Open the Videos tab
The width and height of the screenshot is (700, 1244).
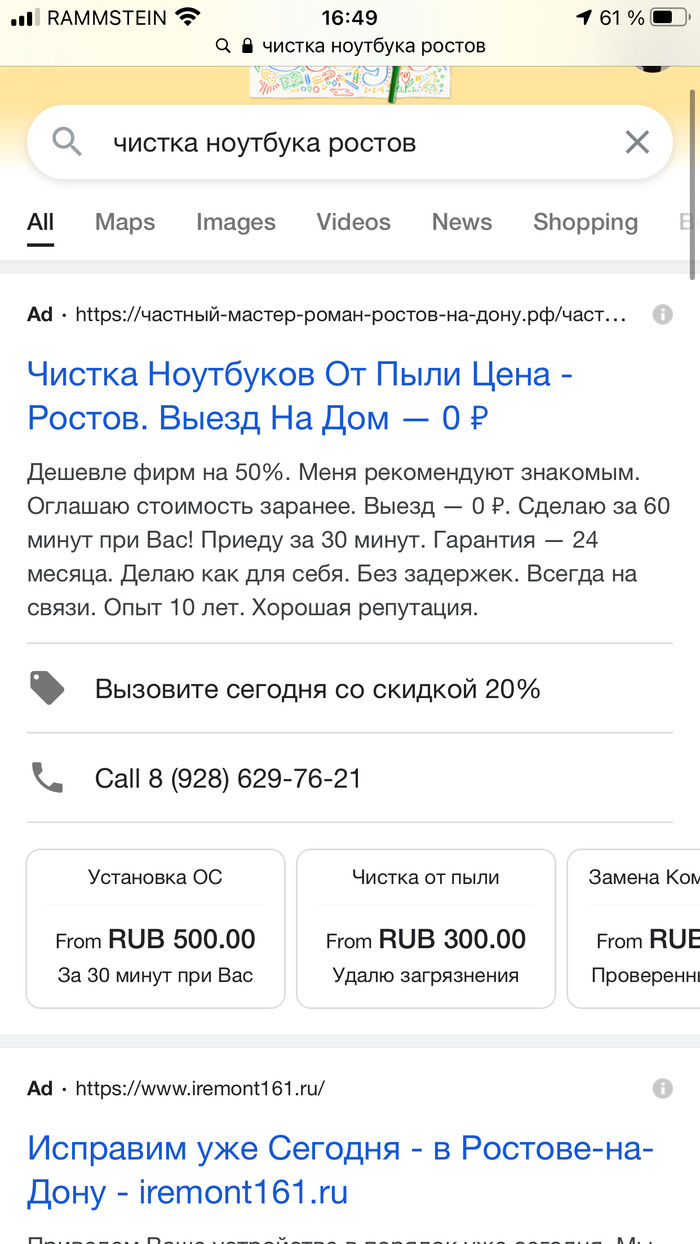click(x=353, y=222)
